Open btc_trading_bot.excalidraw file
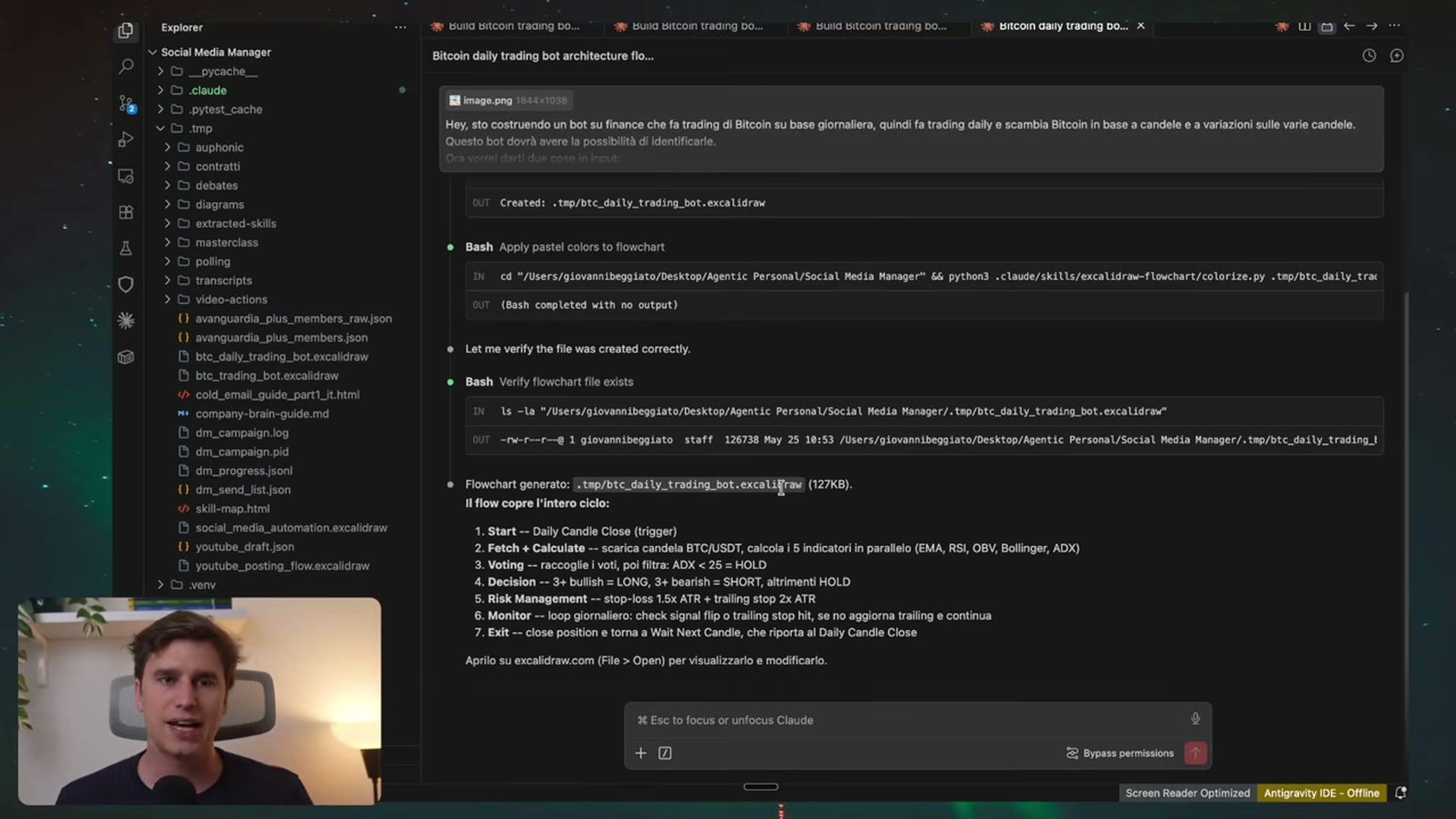 [x=267, y=375]
